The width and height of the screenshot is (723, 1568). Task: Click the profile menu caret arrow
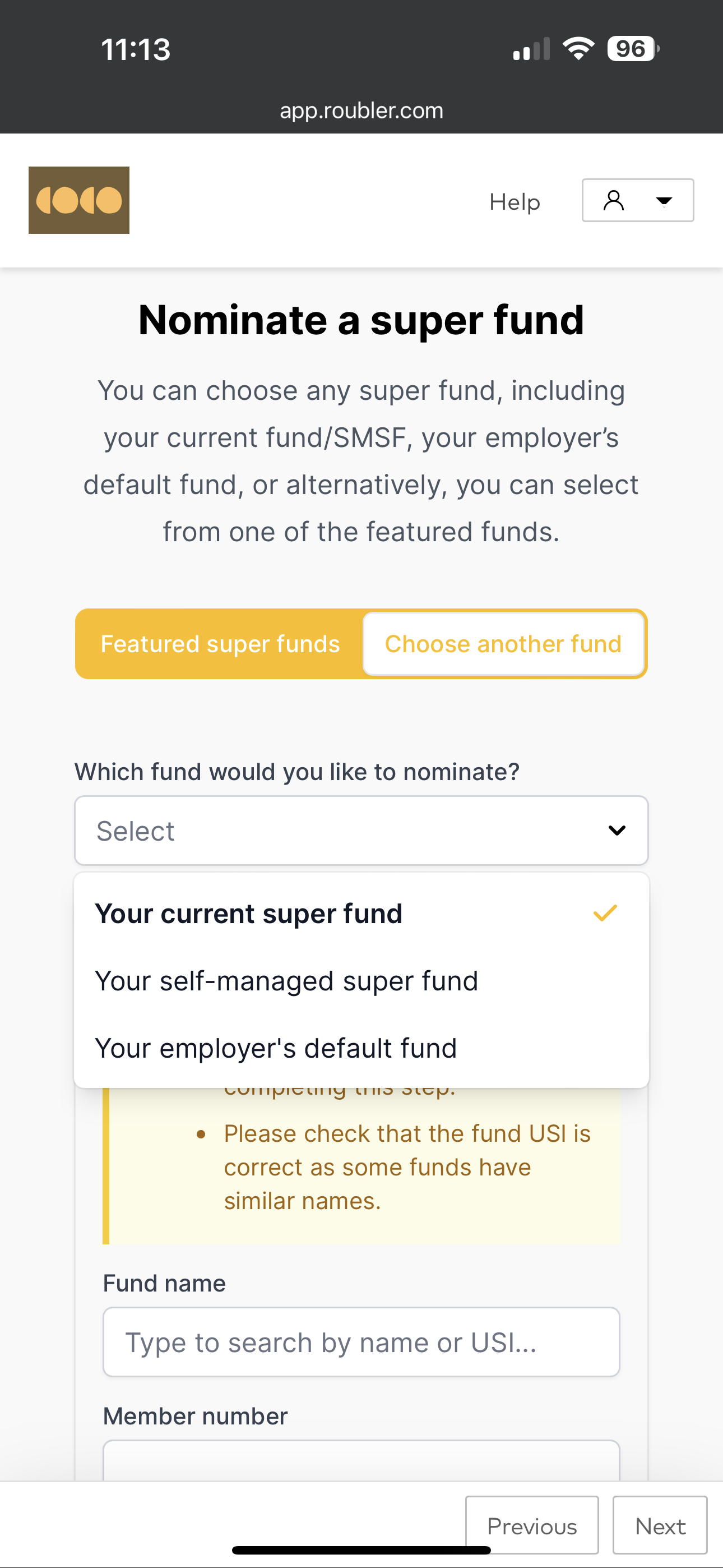[x=664, y=201]
